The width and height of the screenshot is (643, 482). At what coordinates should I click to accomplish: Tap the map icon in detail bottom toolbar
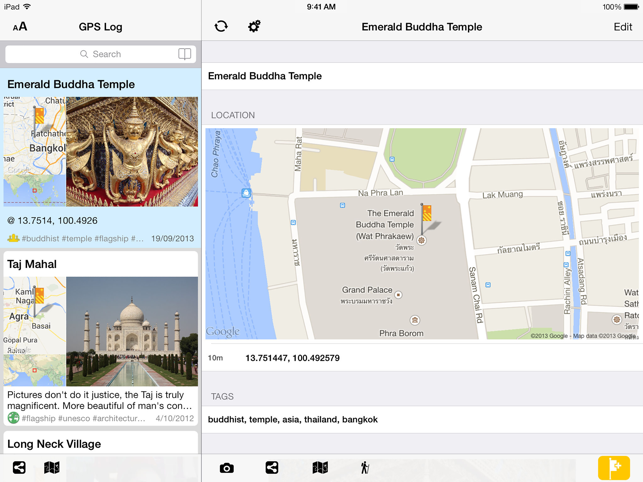(320, 467)
